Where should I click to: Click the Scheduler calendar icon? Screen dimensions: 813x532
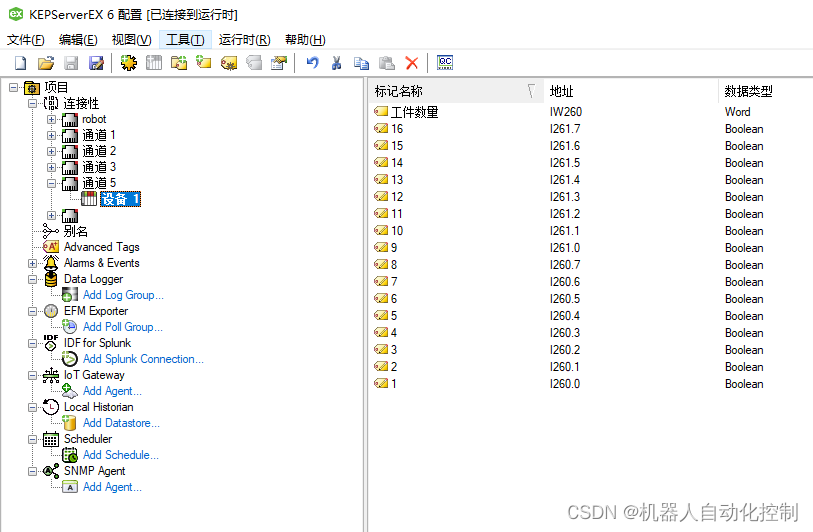point(51,439)
